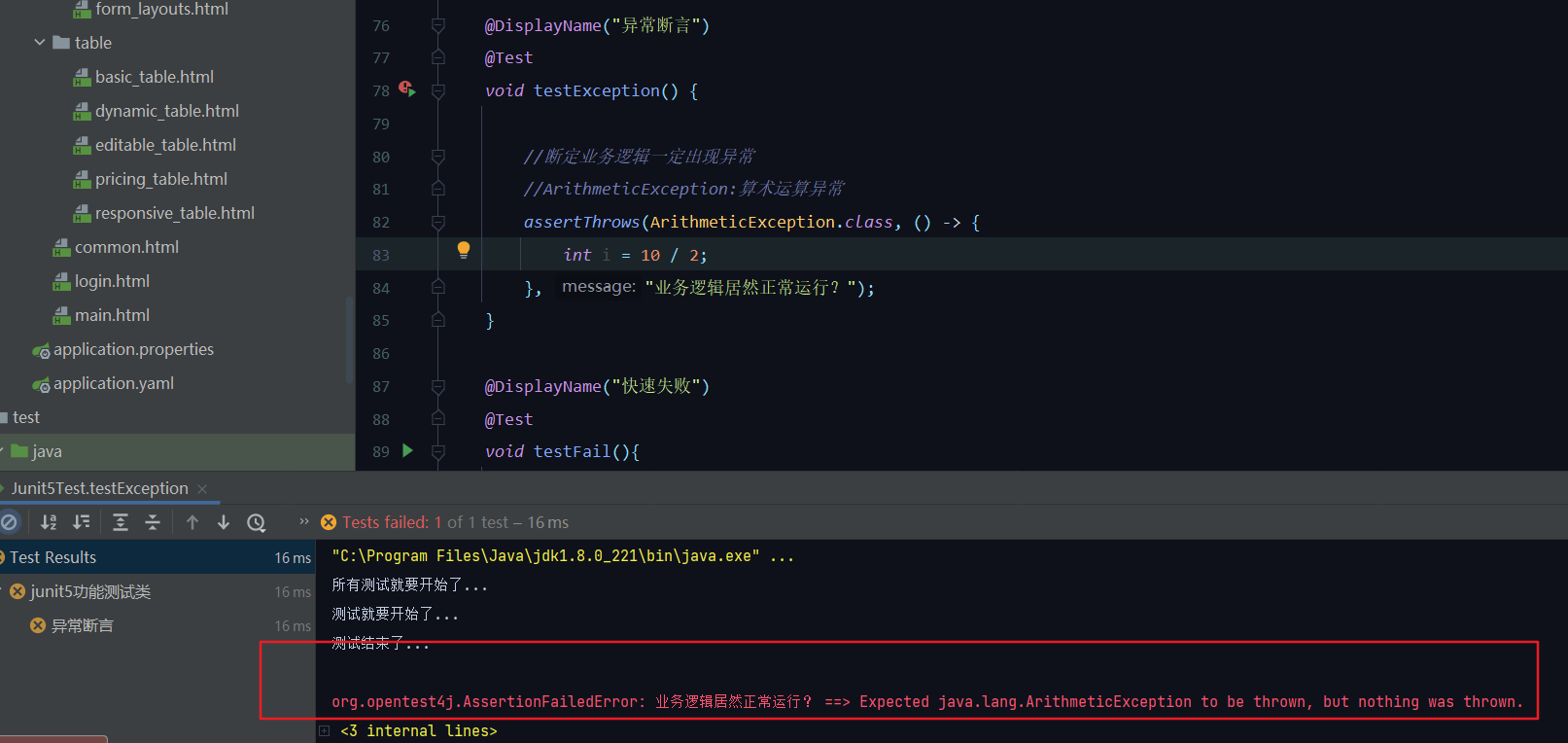Open responsive_table.html in project tree
Image resolution: width=1568 pixels, height=743 pixels.
(x=175, y=213)
